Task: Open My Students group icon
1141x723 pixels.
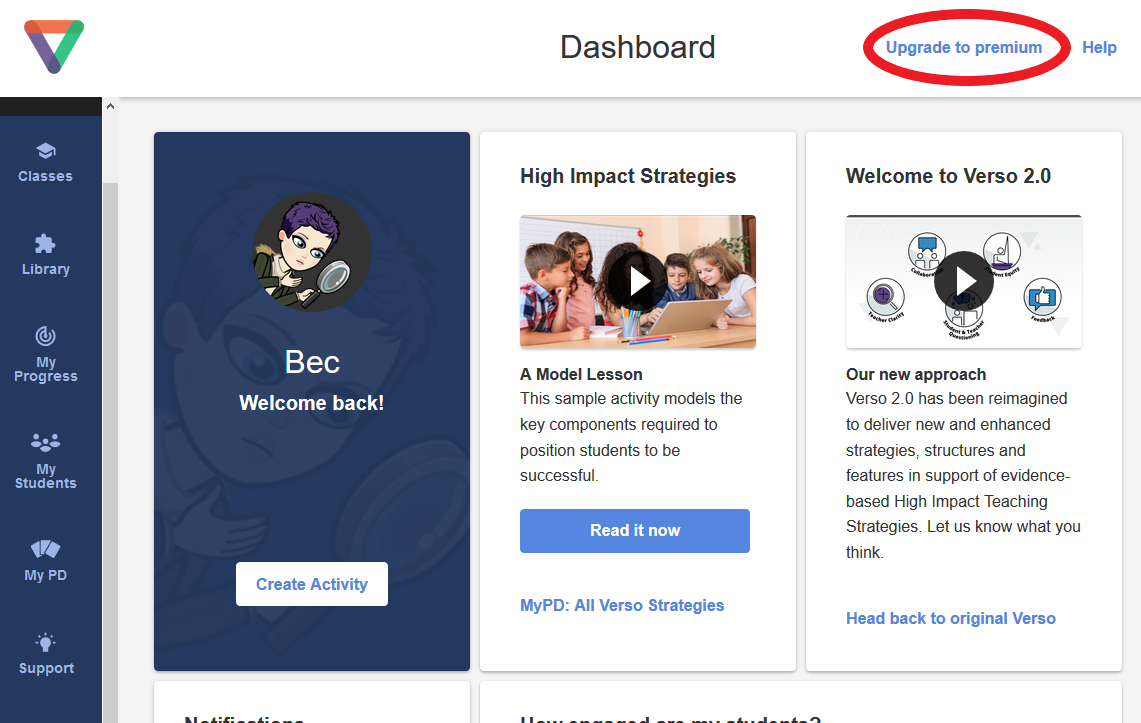Action: (46, 442)
